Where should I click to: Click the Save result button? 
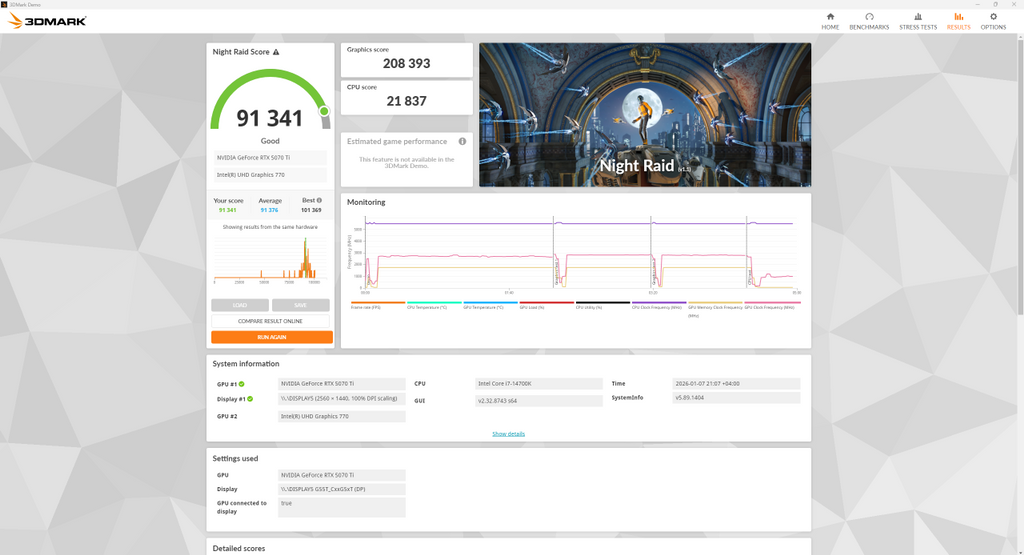coord(301,305)
